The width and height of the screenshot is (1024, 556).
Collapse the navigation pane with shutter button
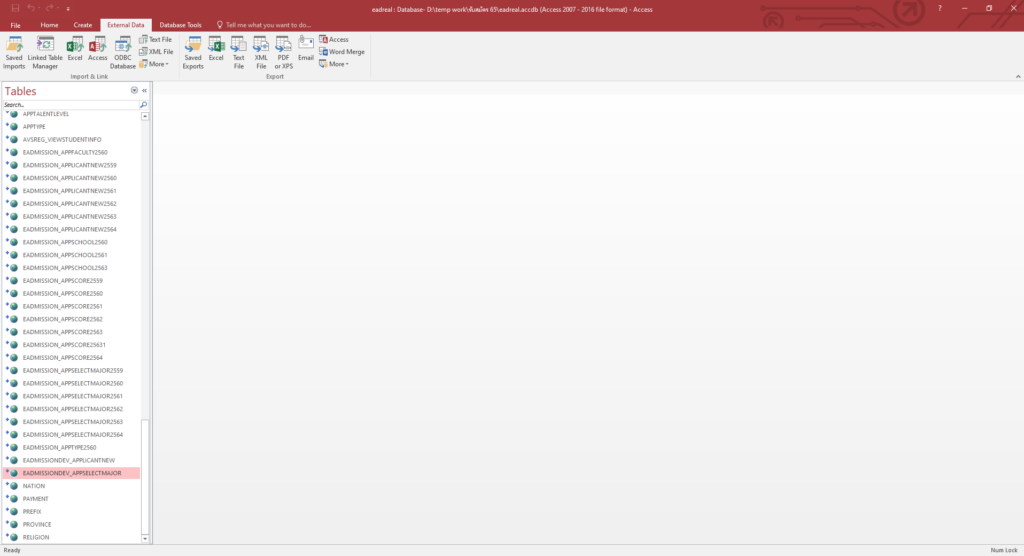click(x=145, y=90)
